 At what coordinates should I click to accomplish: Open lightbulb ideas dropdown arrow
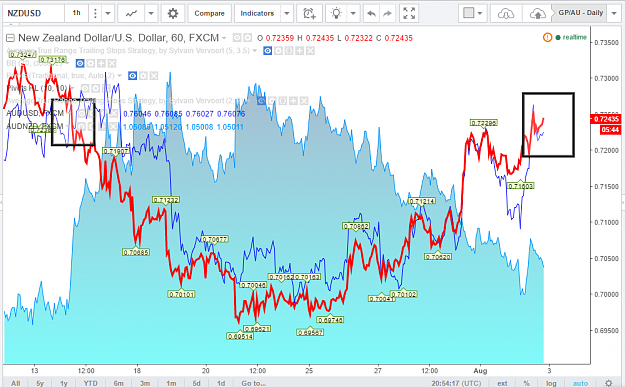pyautogui.click(x=353, y=14)
